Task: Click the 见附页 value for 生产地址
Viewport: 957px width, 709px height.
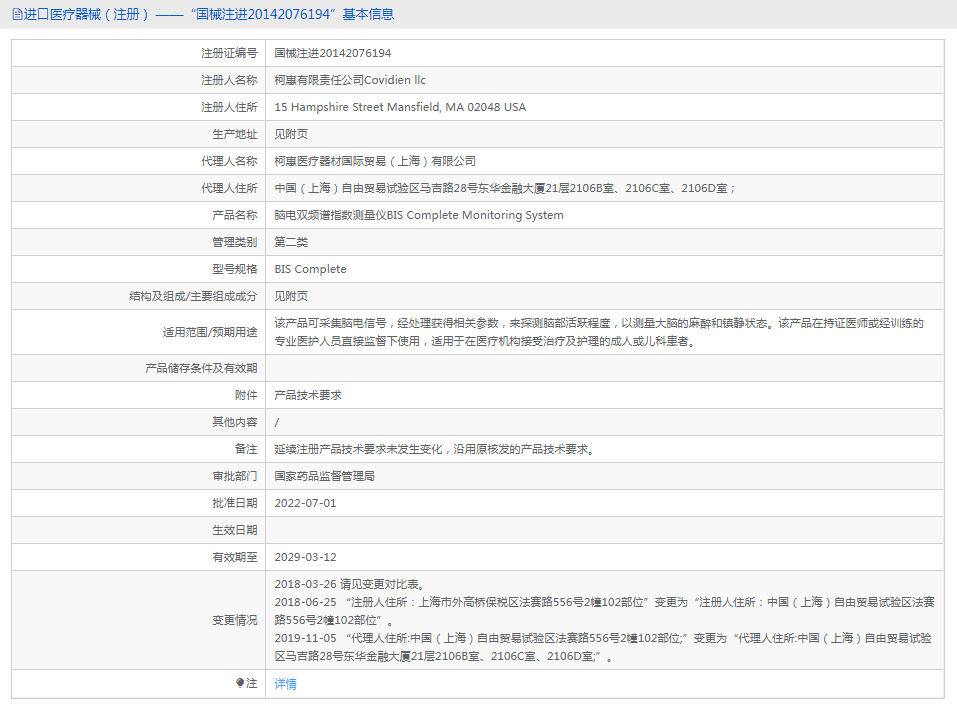Action: (291, 134)
